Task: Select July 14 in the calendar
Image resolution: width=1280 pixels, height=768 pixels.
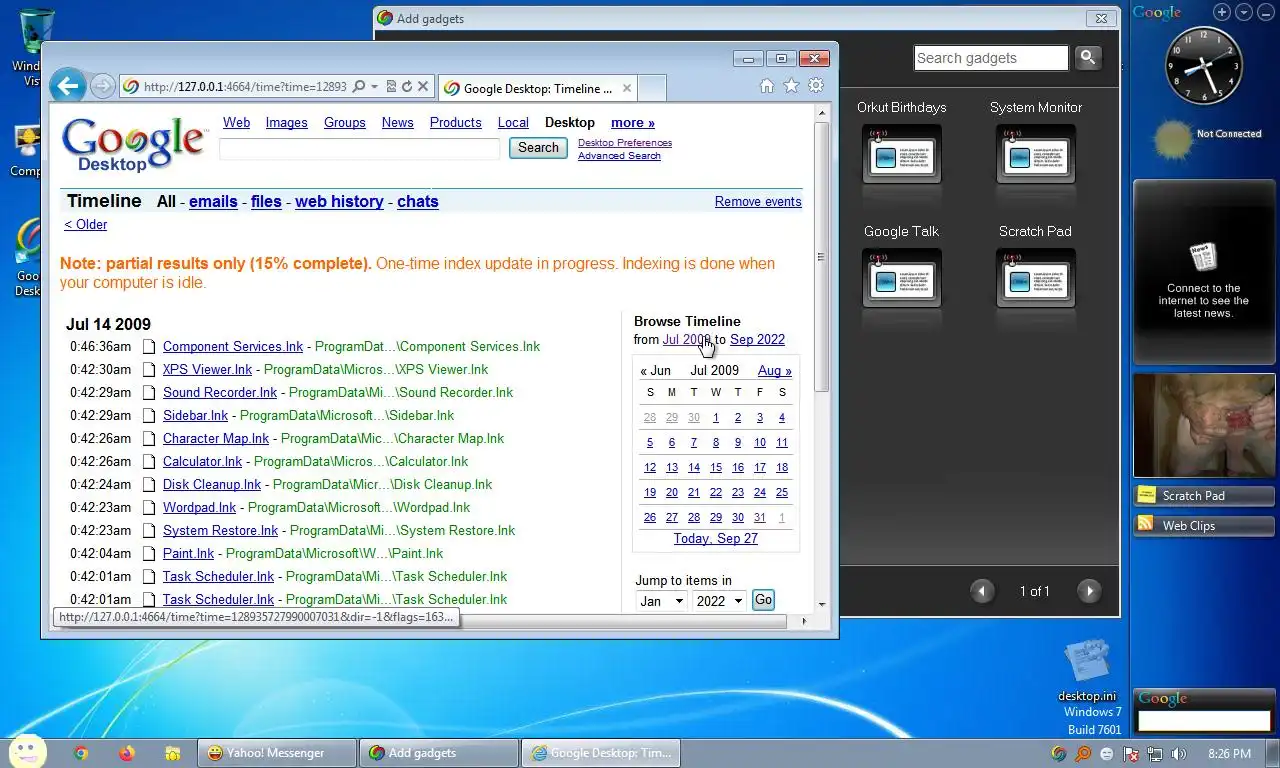Action: pyautogui.click(x=694, y=467)
